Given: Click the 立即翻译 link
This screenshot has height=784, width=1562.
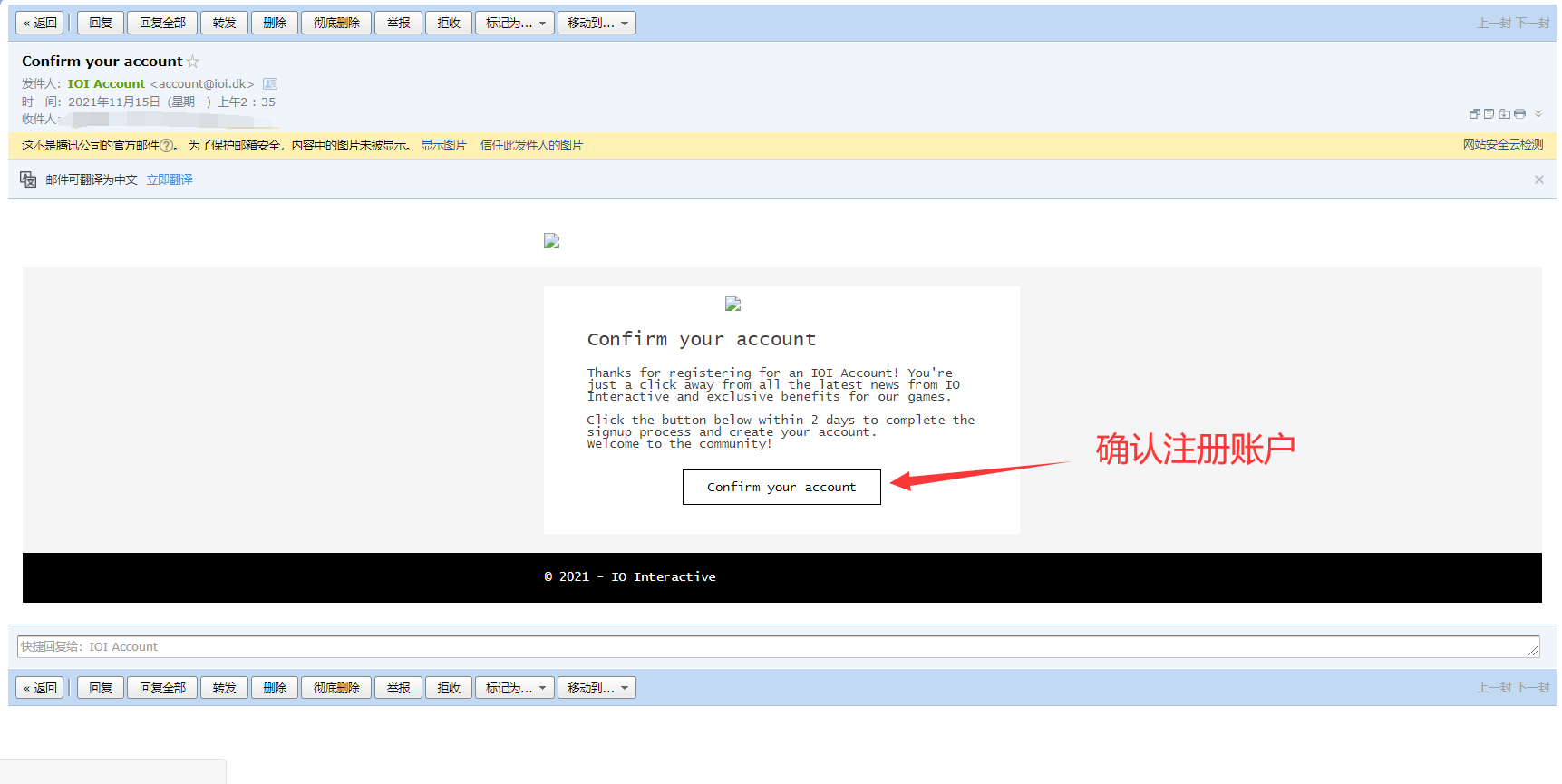Looking at the screenshot, I should pos(170,179).
